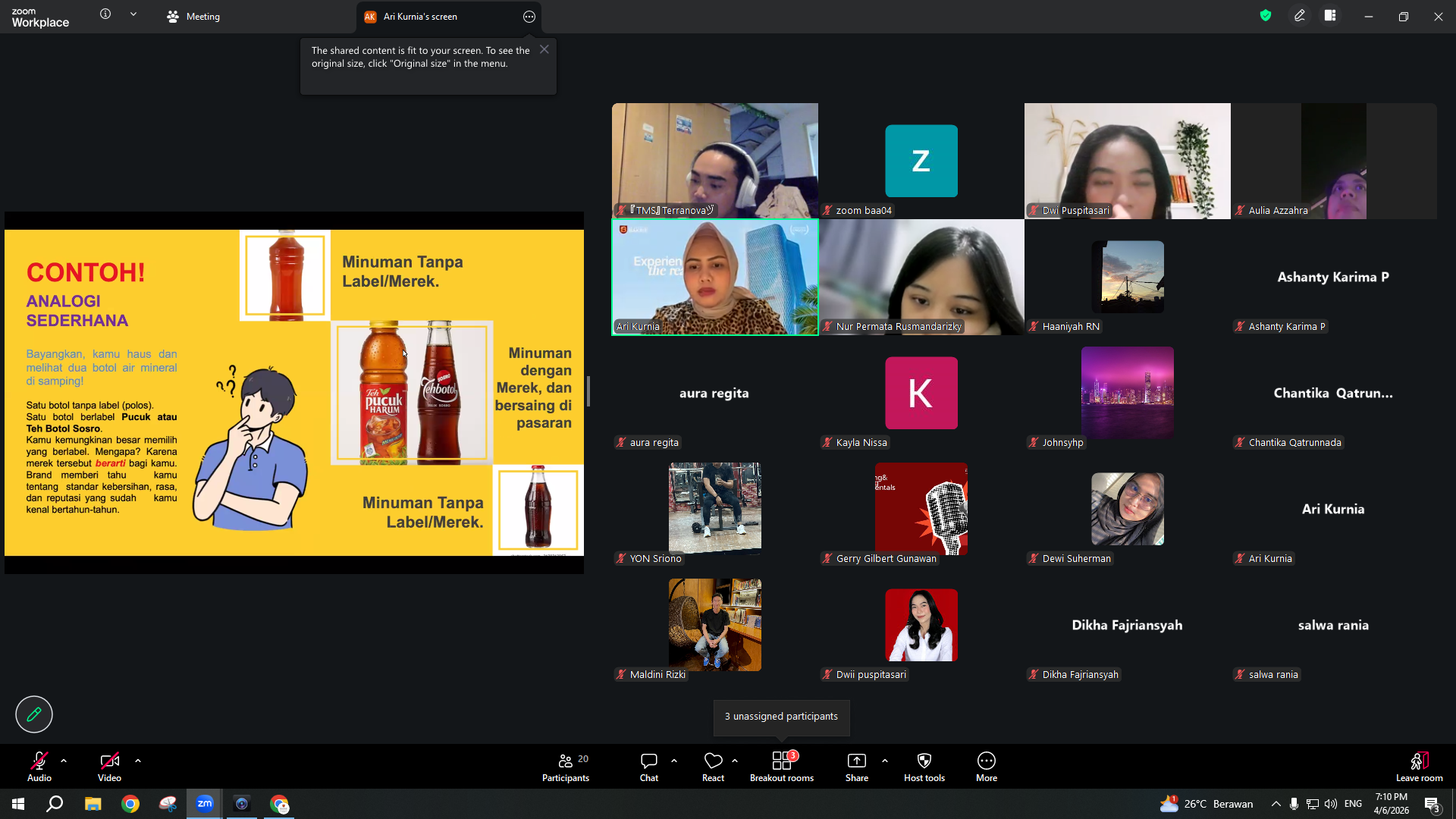
Task: Switch to Zoom app in taskbar
Action: pos(205,804)
